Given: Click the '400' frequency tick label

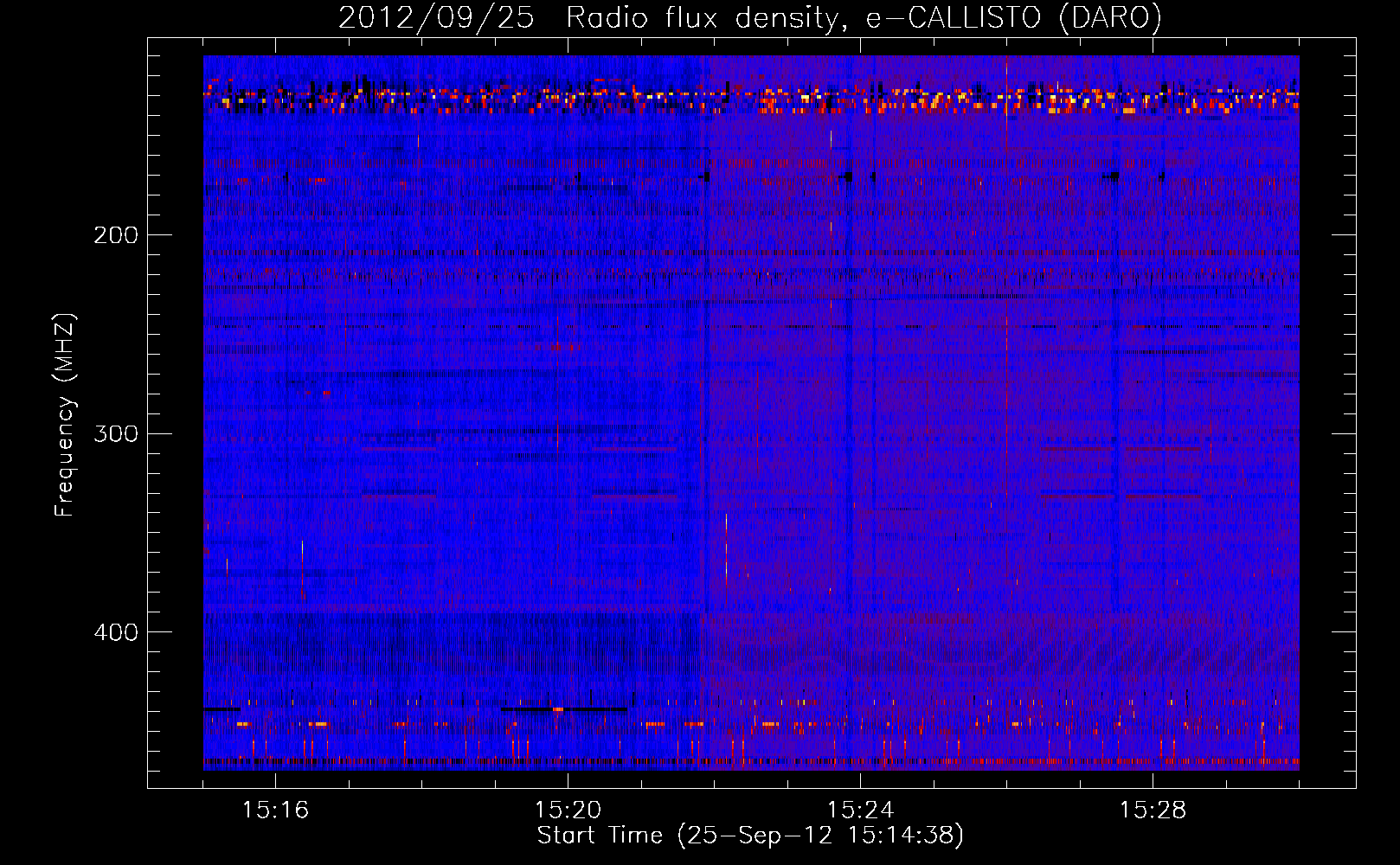Looking at the screenshot, I should click(x=116, y=632).
